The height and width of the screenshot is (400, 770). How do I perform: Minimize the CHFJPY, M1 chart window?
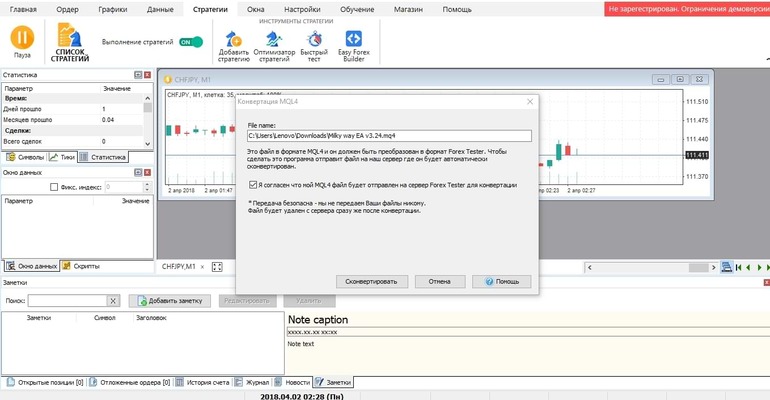660,79
